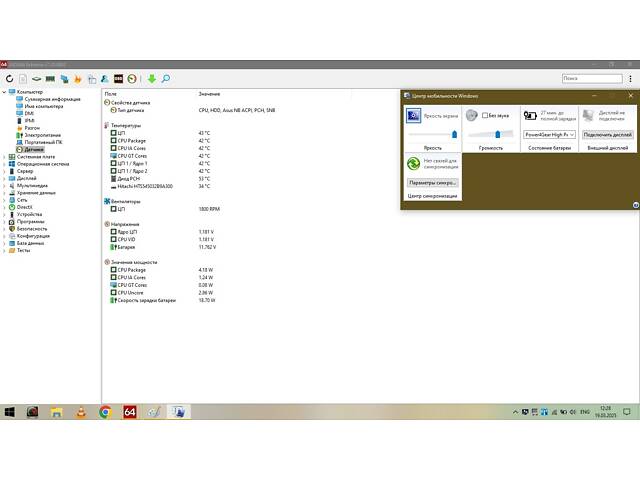Click the clock-shaped sensor toolbar icon
Viewport: 640px width, 480px height.
click(132, 78)
